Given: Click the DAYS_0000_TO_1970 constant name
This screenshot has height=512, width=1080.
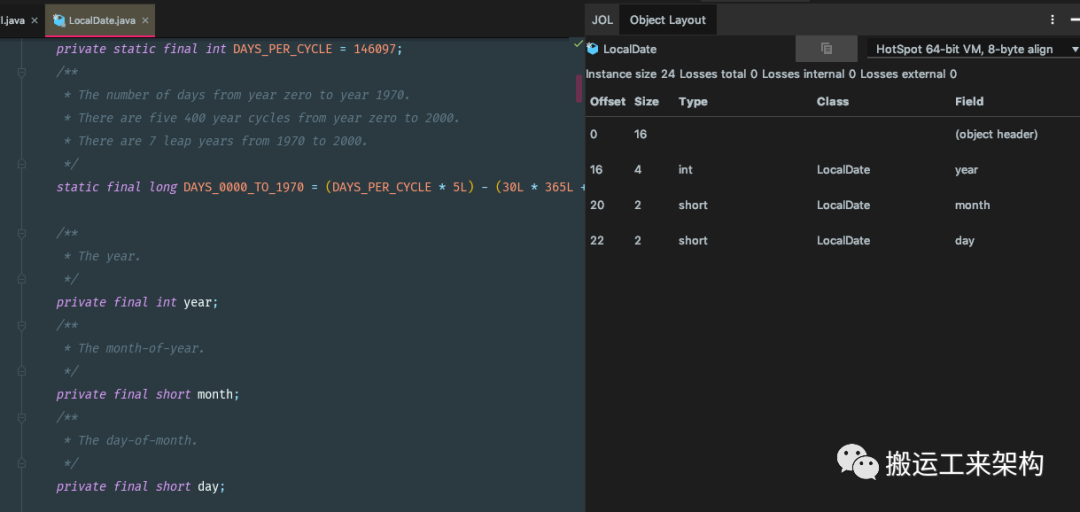Looking at the screenshot, I should [243, 187].
